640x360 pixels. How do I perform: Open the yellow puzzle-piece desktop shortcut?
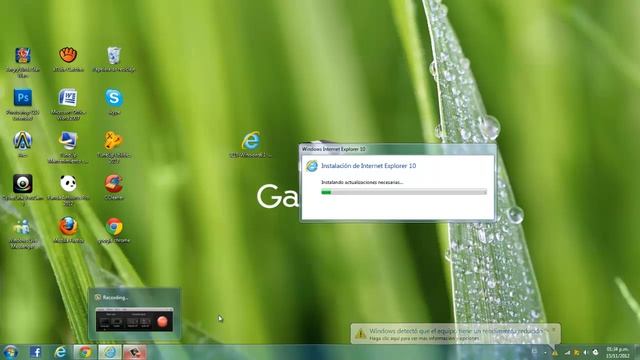113,141
